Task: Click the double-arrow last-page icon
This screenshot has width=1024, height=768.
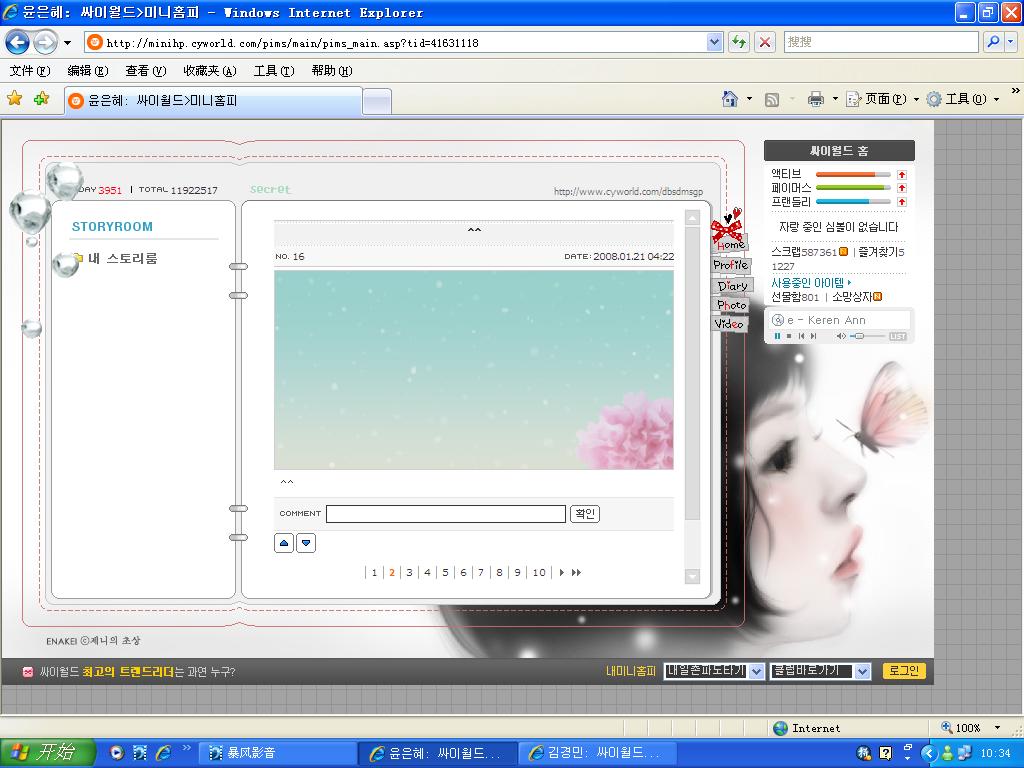Action: pyautogui.click(x=576, y=572)
